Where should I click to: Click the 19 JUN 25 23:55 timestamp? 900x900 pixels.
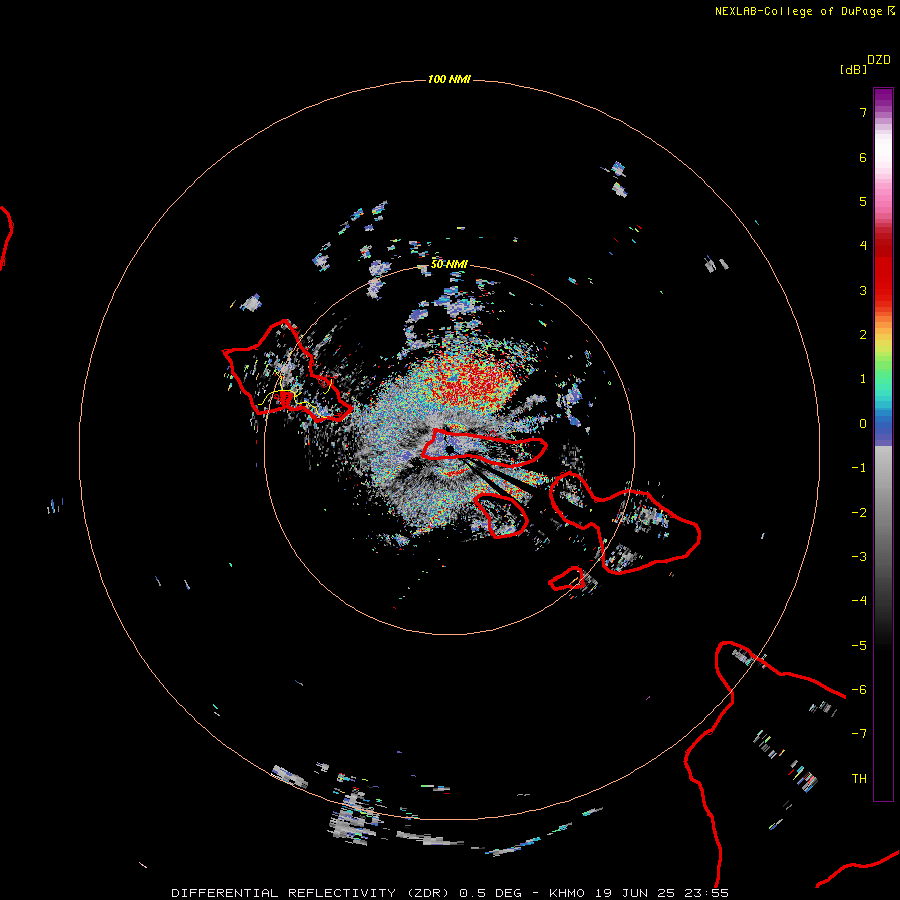[x=662, y=893]
